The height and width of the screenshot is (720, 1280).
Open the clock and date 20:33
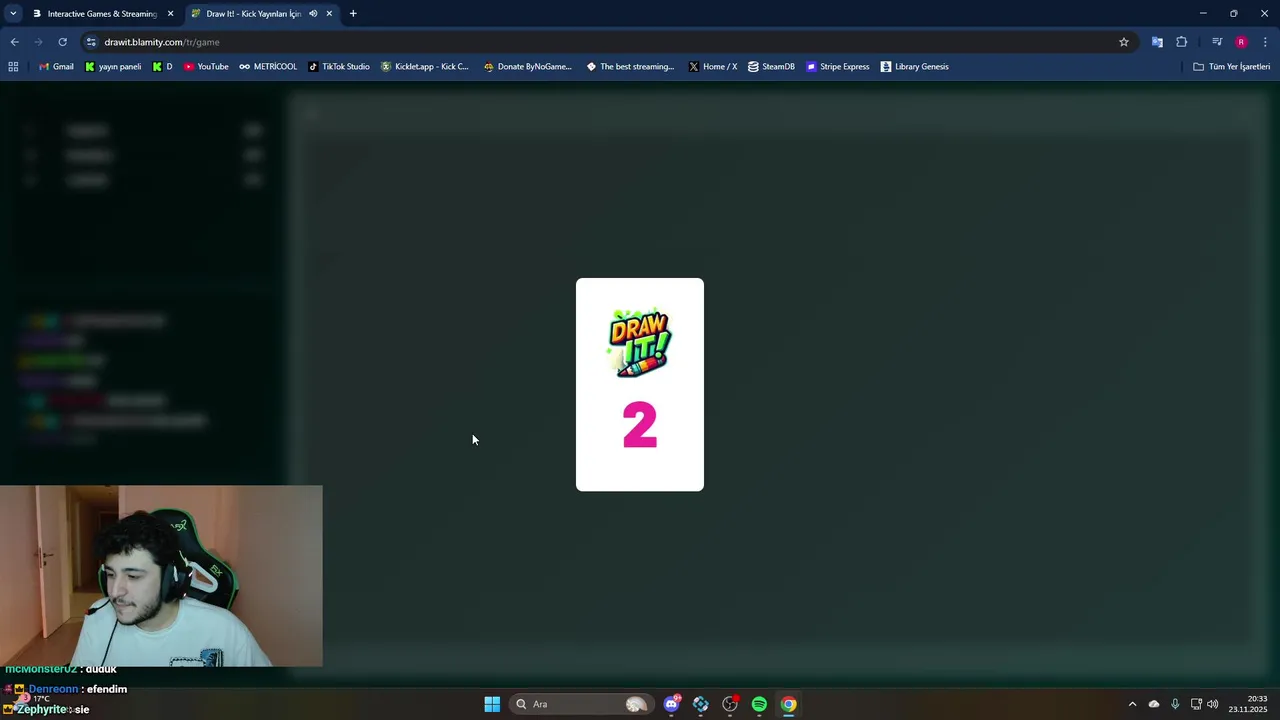pos(1248,704)
